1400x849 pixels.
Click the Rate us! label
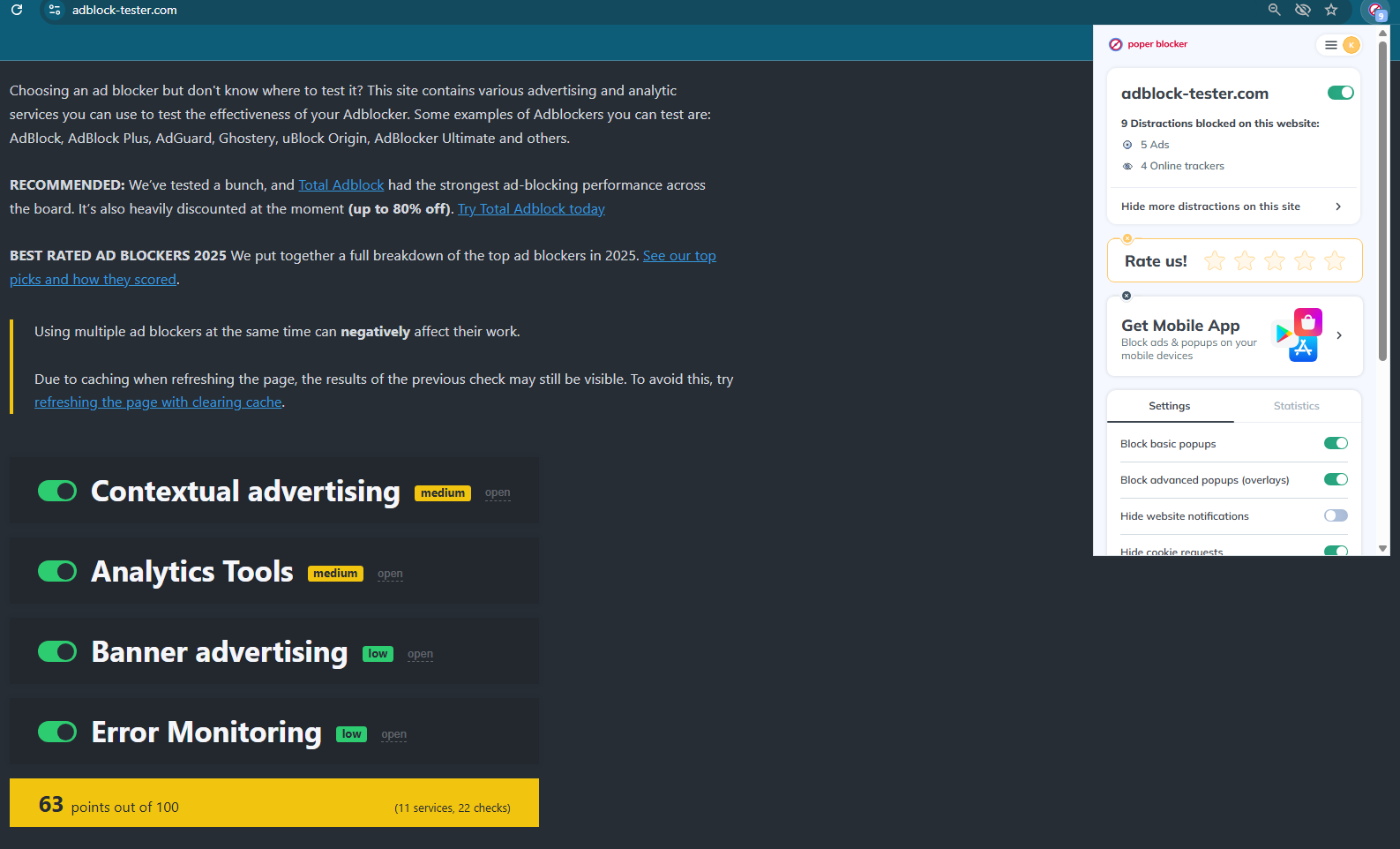[1156, 261]
